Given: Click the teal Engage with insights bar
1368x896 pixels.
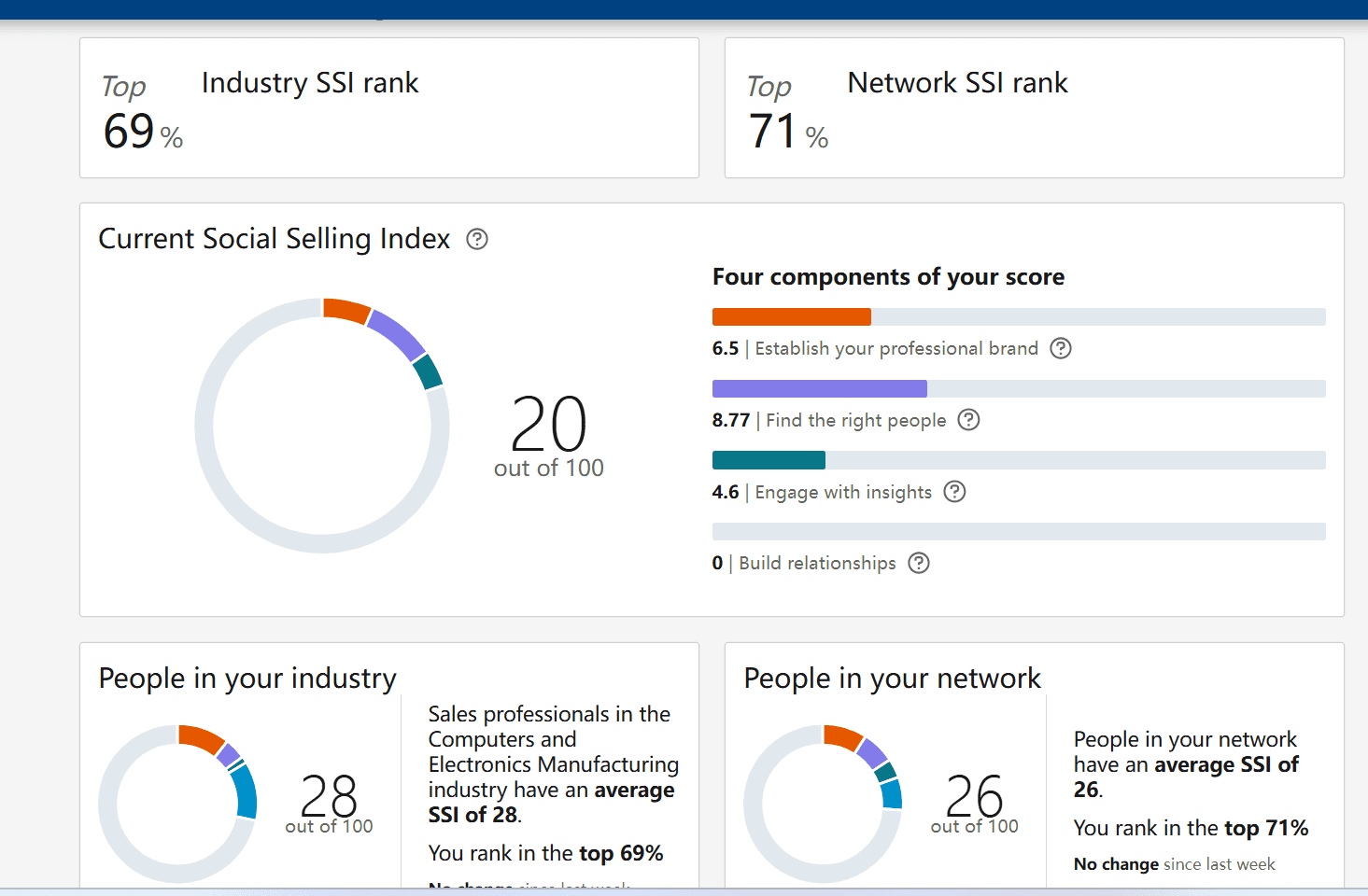Looking at the screenshot, I should (769, 460).
